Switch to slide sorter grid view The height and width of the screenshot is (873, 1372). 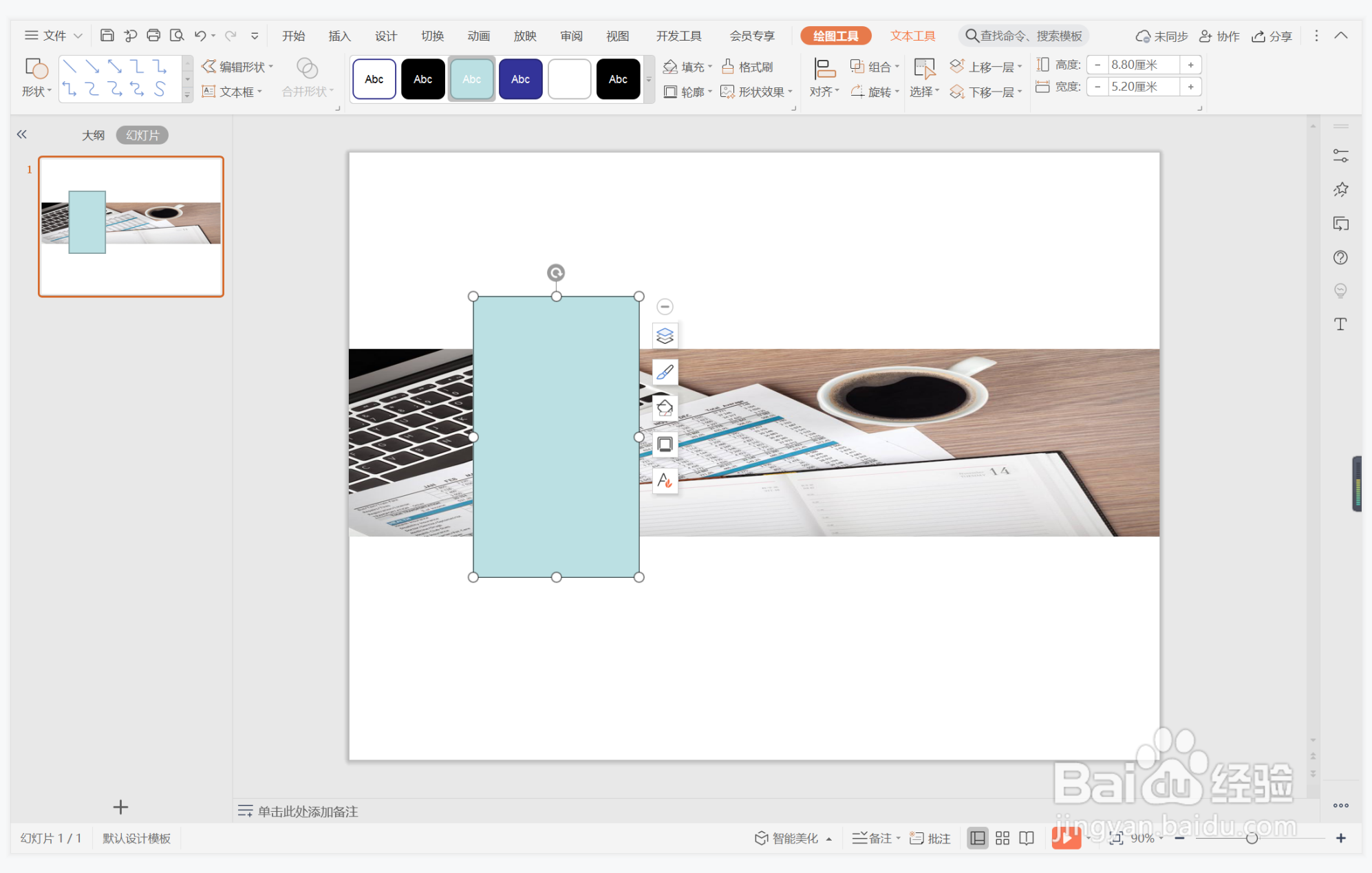click(x=1003, y=837)
